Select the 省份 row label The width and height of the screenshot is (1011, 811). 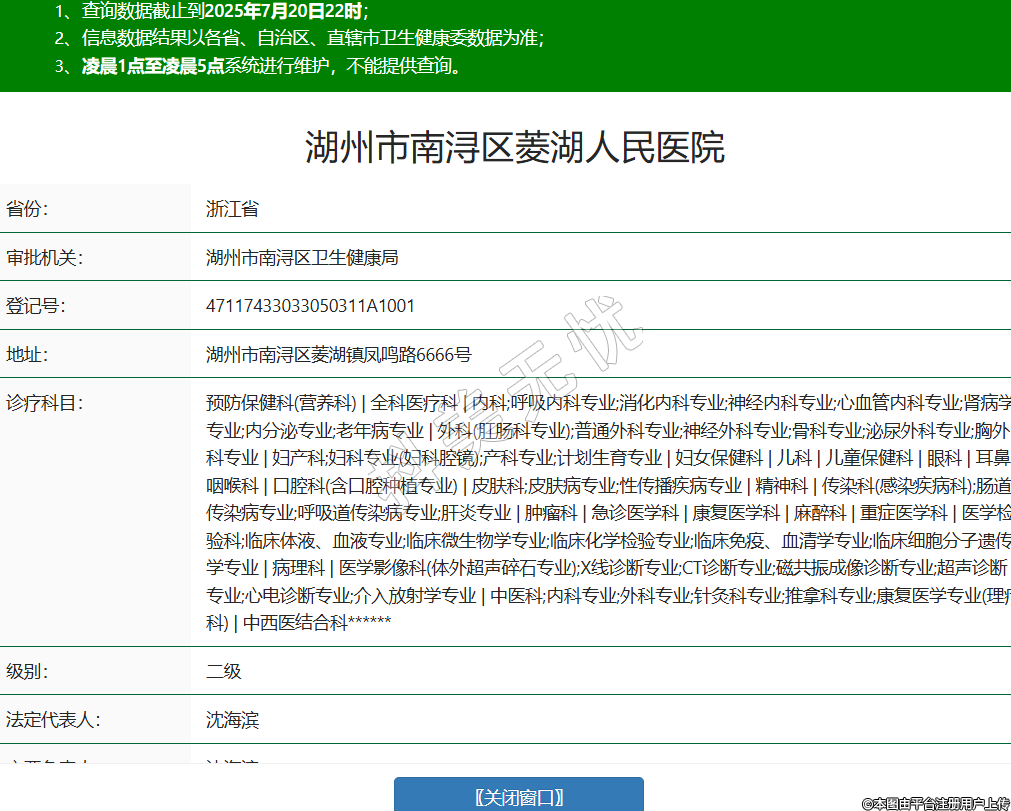(28, 209)
